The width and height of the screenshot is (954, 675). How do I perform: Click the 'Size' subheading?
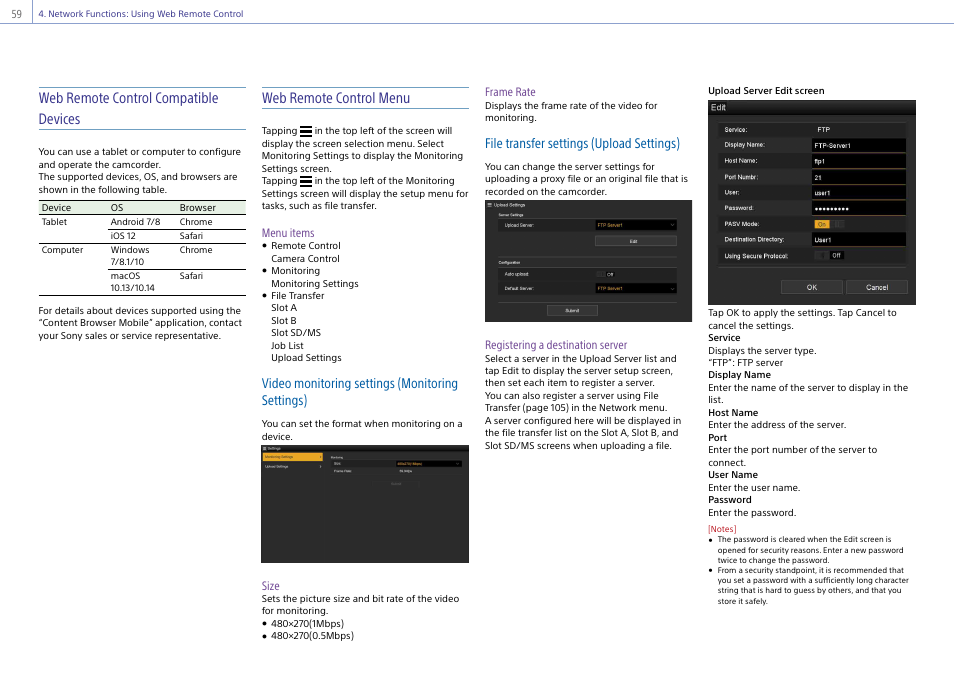(270, 586)
